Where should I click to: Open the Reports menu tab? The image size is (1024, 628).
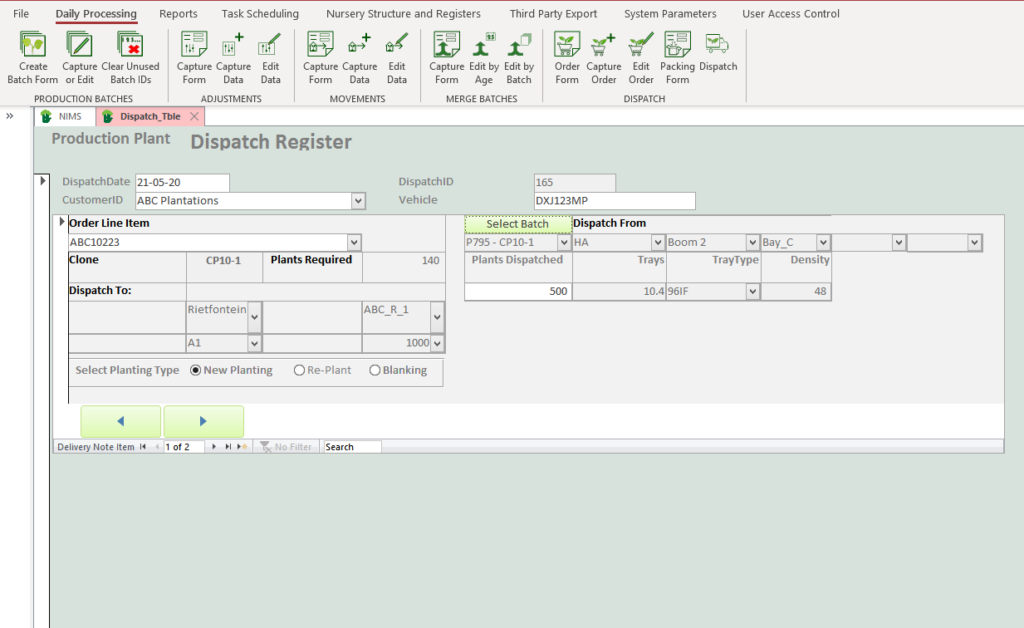(x=178, y=14)
